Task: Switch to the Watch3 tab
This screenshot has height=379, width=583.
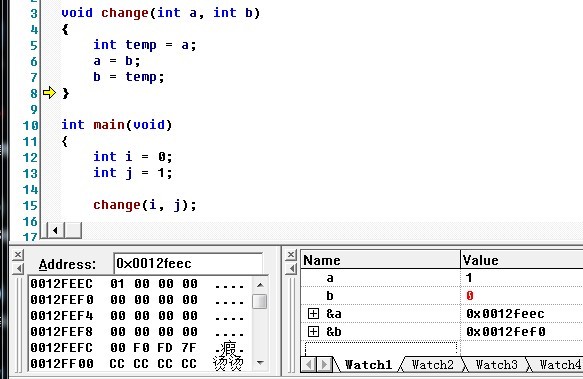Action: point(496,364)
